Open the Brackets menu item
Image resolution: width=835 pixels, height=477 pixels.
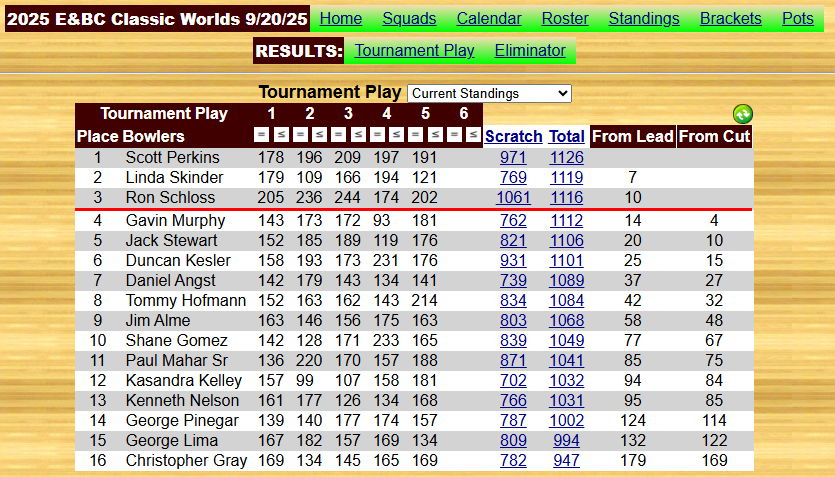click(730, 18)
